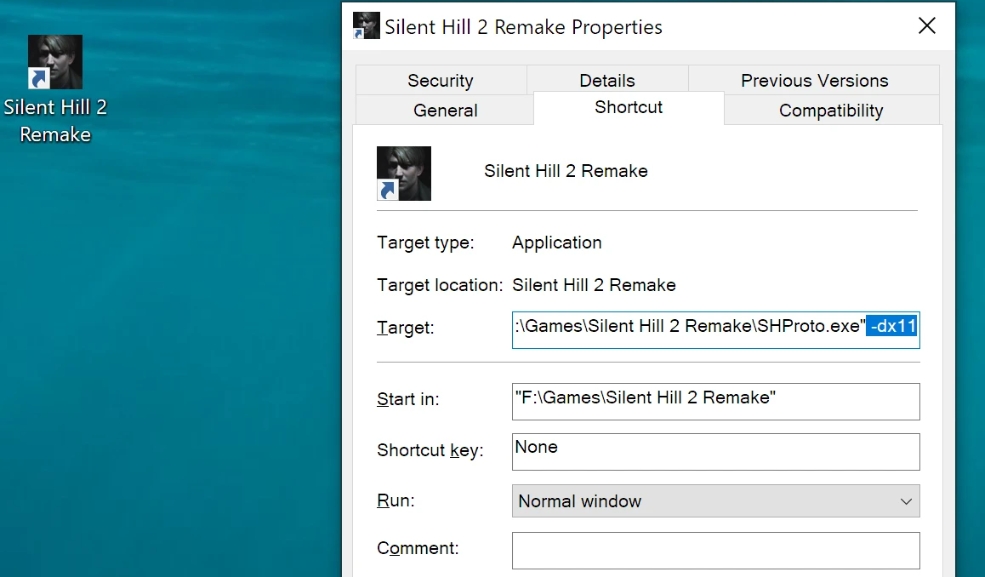This screenshot has width=985, height=577.
Task: Click the Silent Hill 2 Remake desktop icon label
Action: 55,121
